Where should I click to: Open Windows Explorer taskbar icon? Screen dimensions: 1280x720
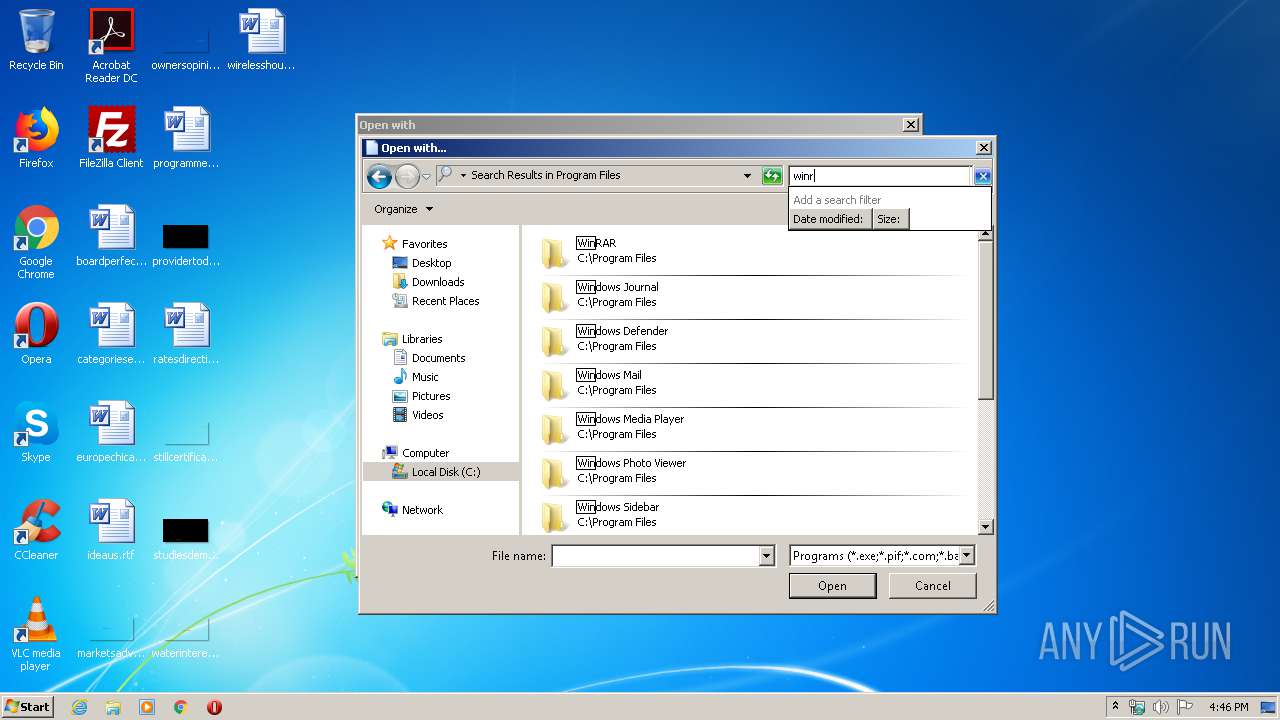113,707
